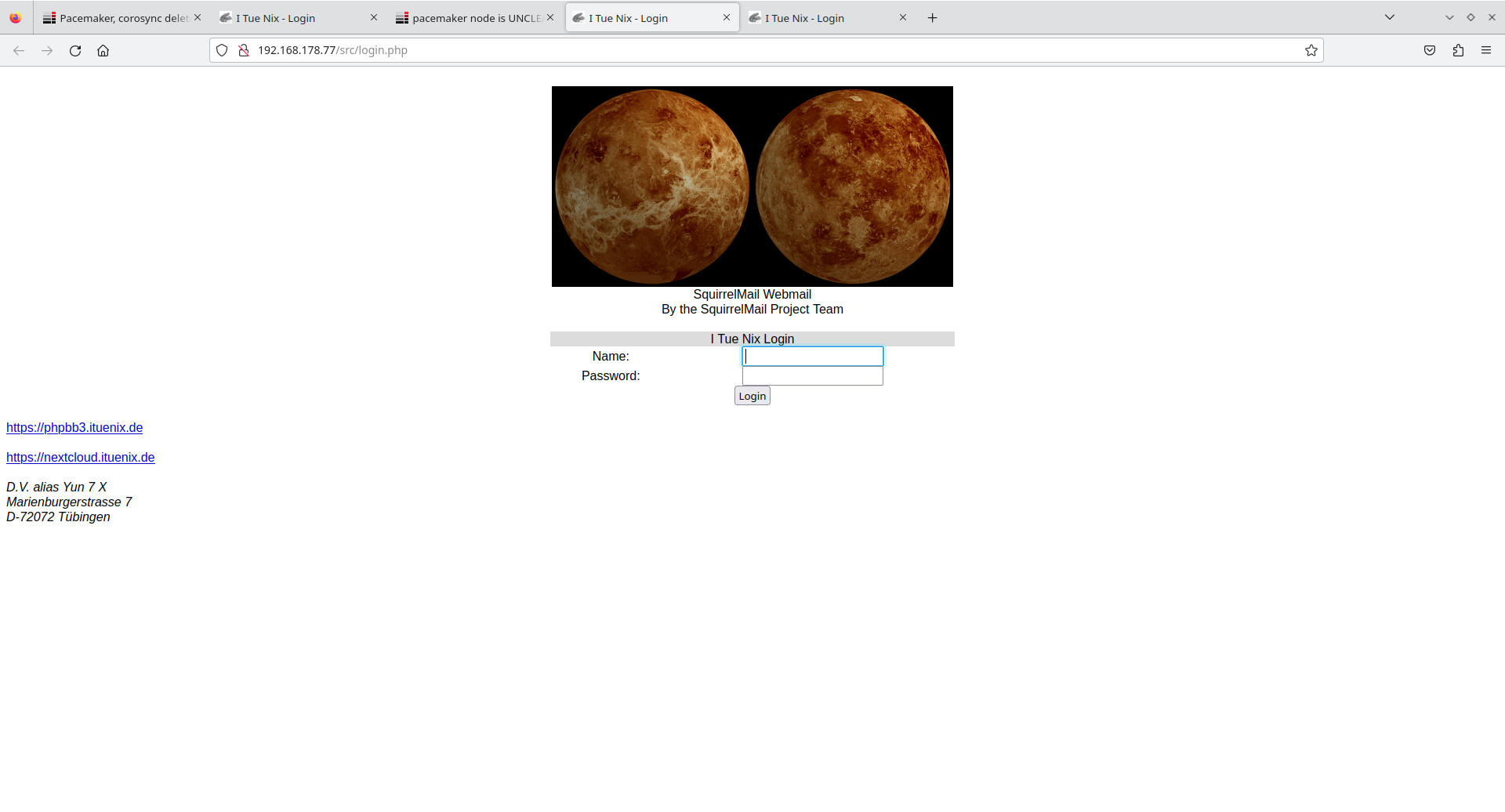Click the blocked-permissions icon in address bar
Screen dimensions: 1505x812
[x=245, y=49]
